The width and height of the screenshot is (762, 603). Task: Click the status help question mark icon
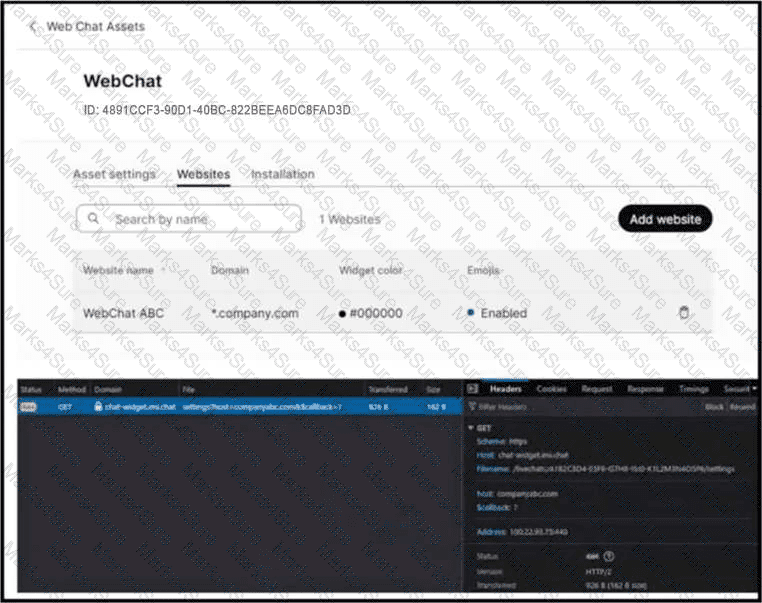(609, 556)
